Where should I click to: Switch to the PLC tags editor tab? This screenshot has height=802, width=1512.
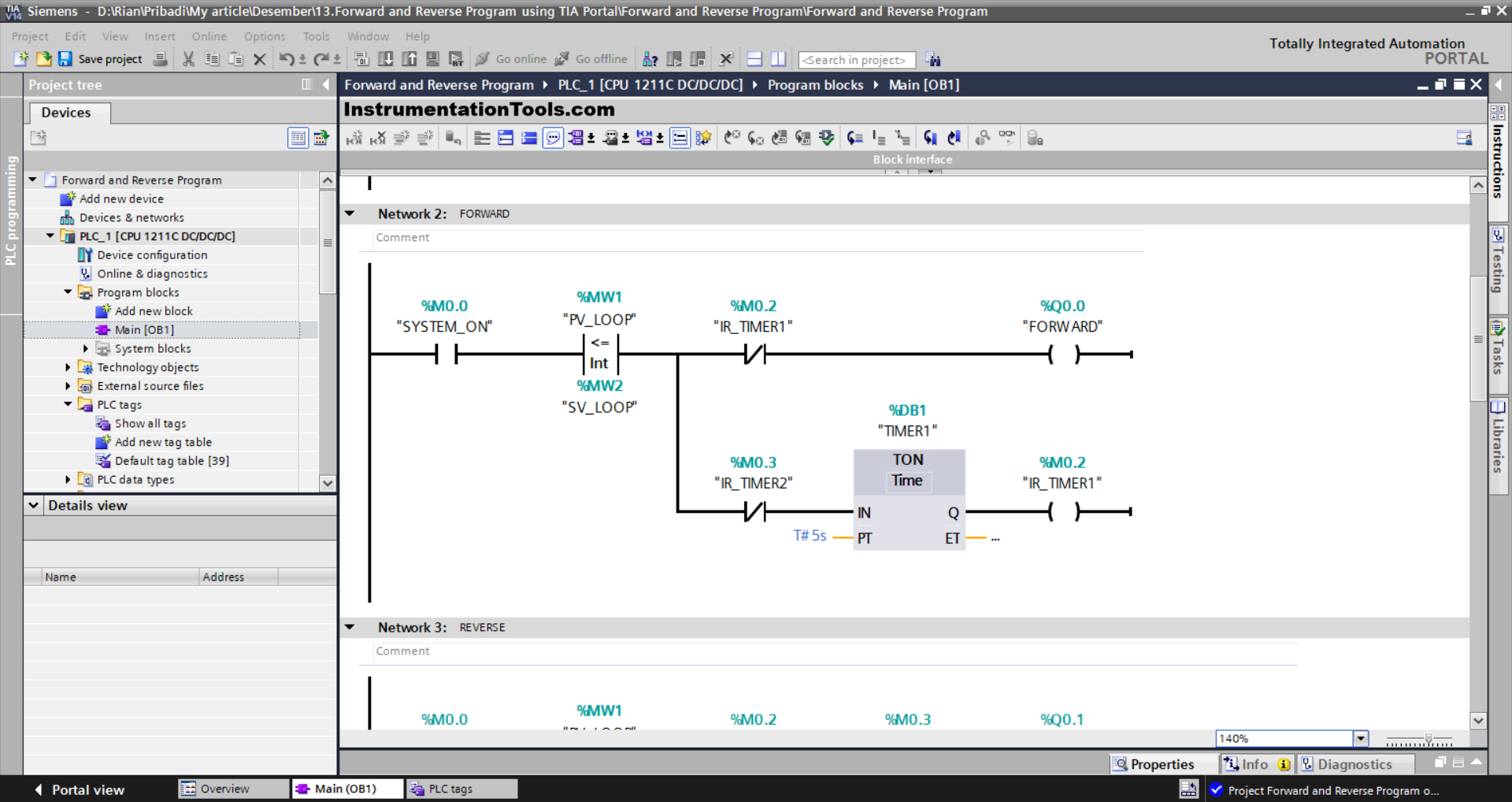click(462, 789)
